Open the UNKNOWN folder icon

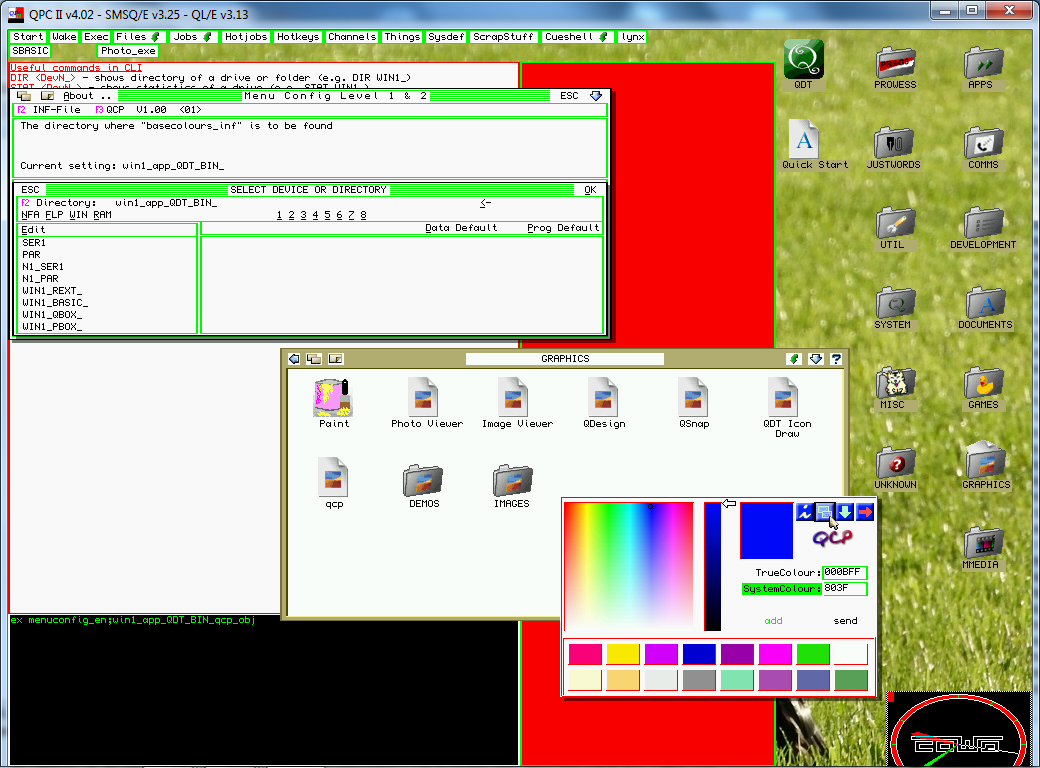[x=895, y=463]
